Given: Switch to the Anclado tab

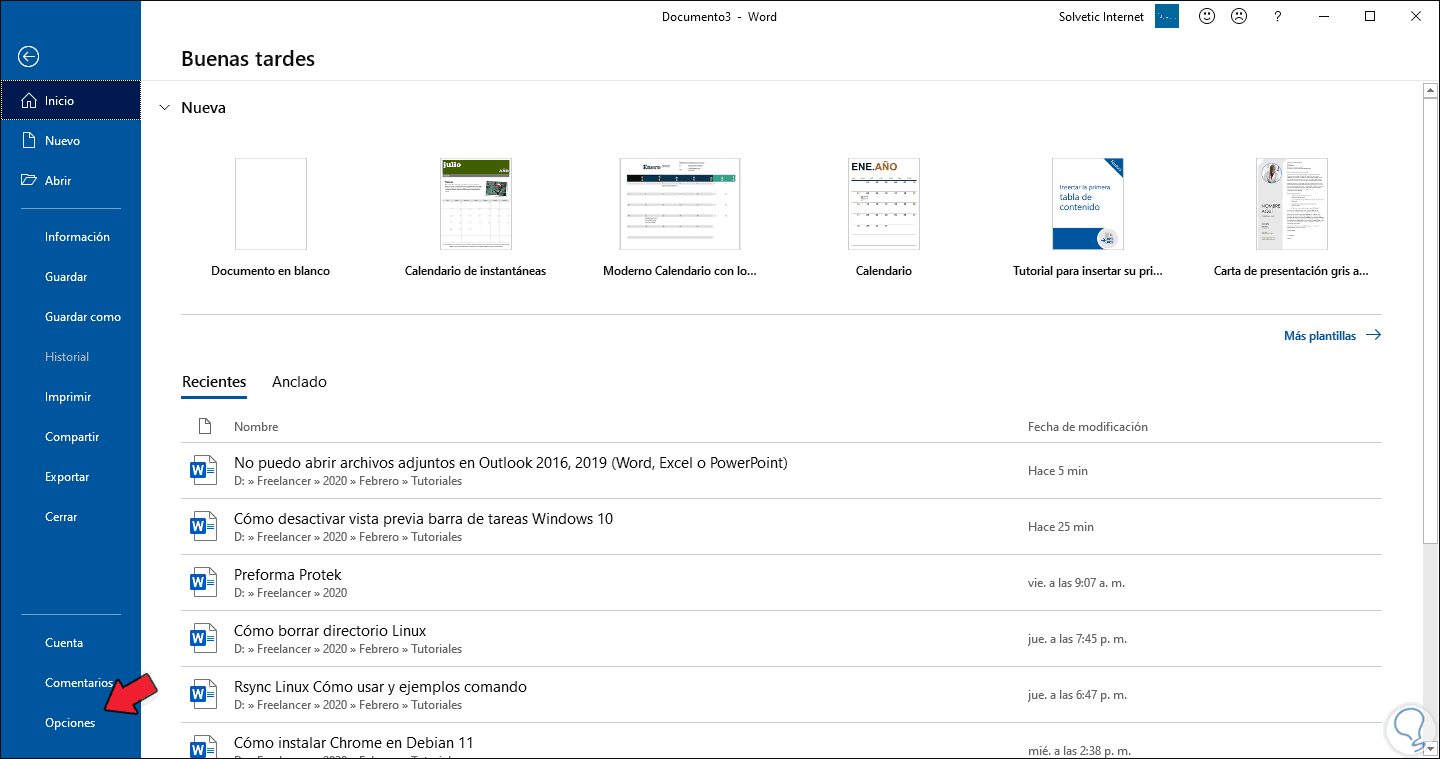Looking at the screenshot, I should (x=299, y=382).
